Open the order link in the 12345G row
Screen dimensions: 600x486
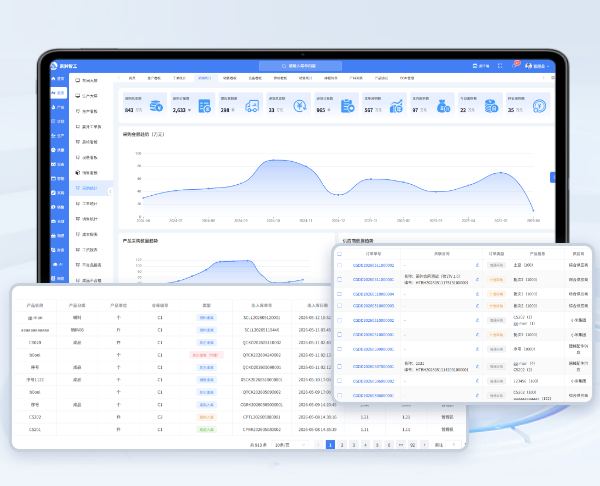tap(373, 381)
